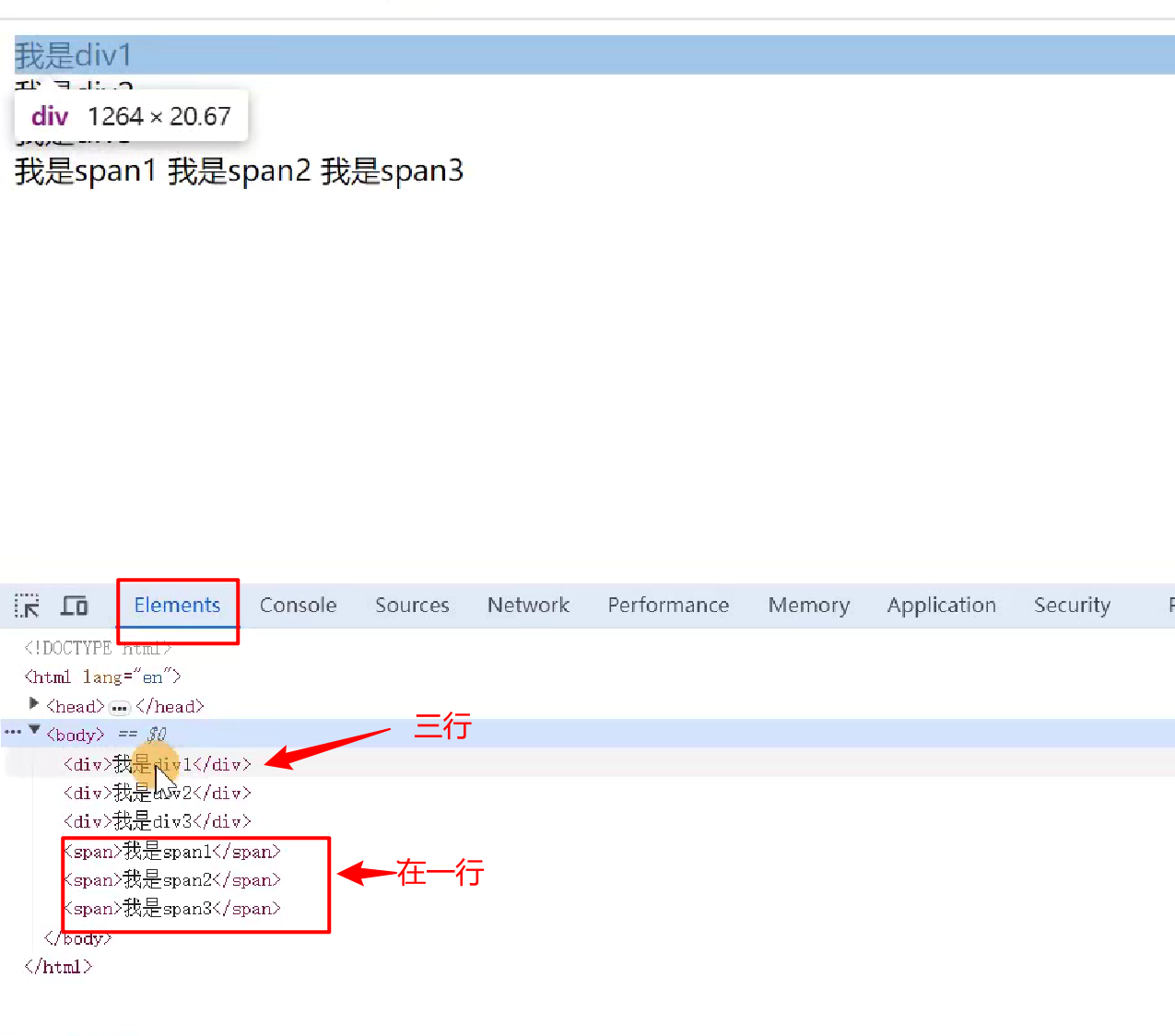
Task: Switch to the Elements tab
Action: click(x=177, y=606)
